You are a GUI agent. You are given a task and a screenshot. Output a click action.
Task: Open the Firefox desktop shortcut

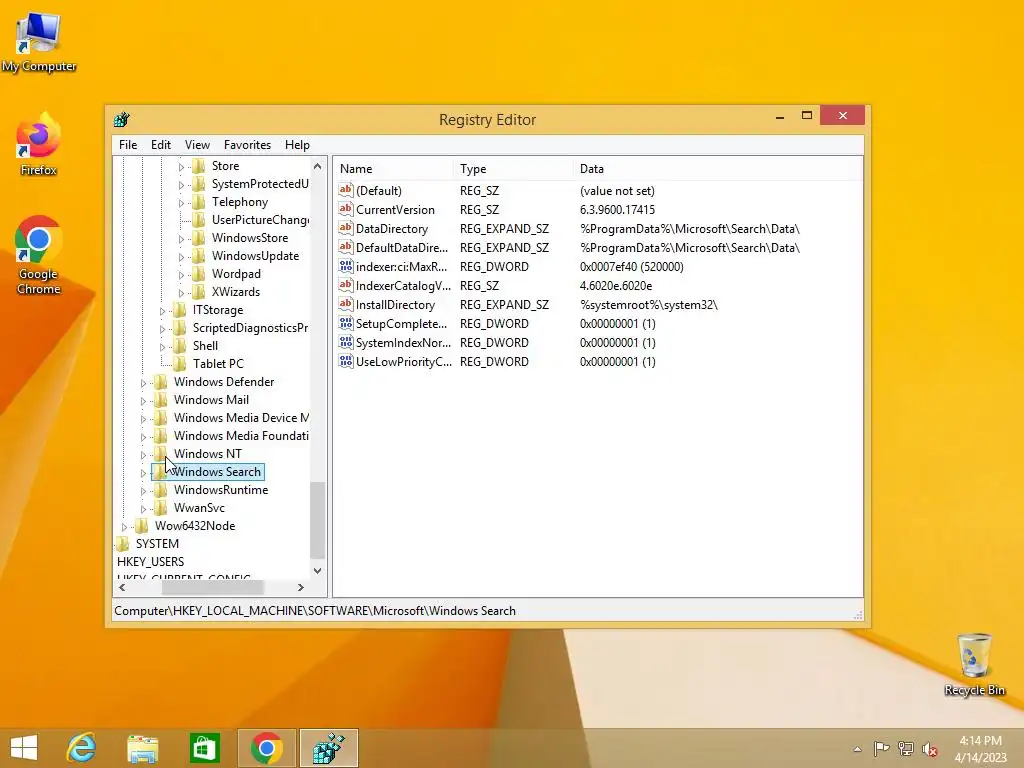pos(39,144)
